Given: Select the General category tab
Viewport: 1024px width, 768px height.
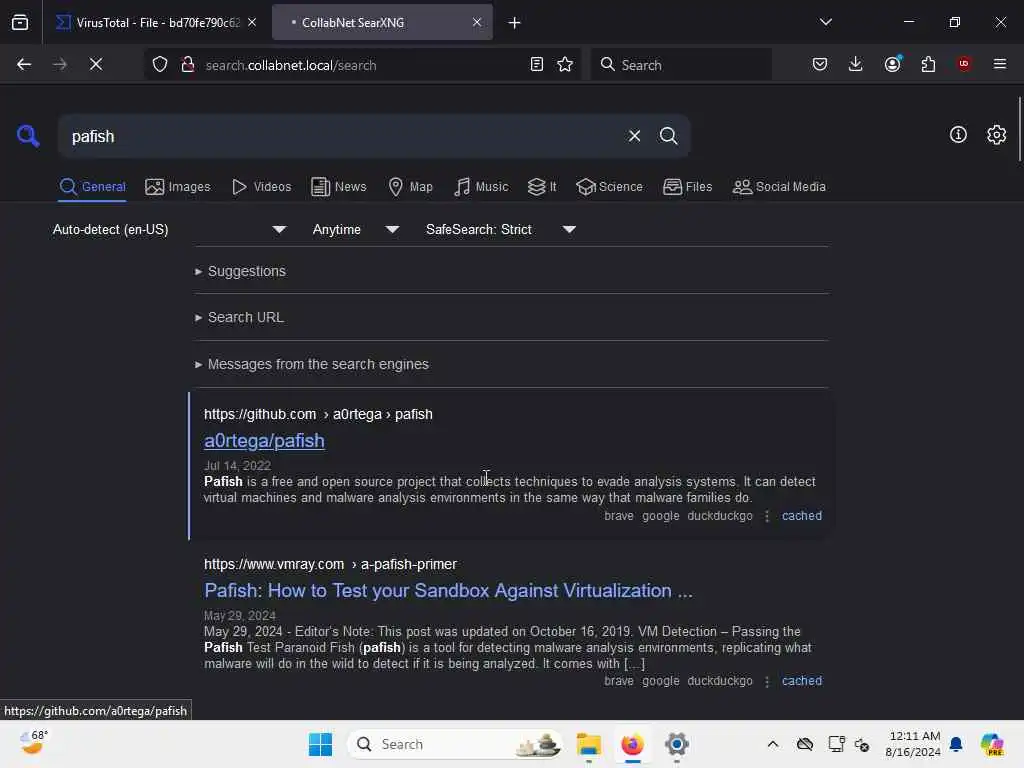Looking at the screenshot, I should (92, 187).
